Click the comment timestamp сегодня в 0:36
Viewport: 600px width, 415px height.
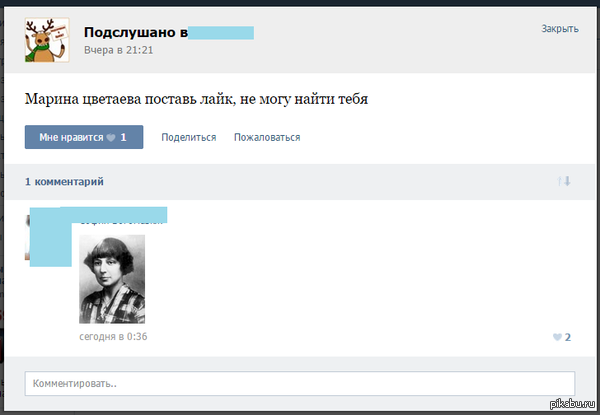[x=113, y=337]
